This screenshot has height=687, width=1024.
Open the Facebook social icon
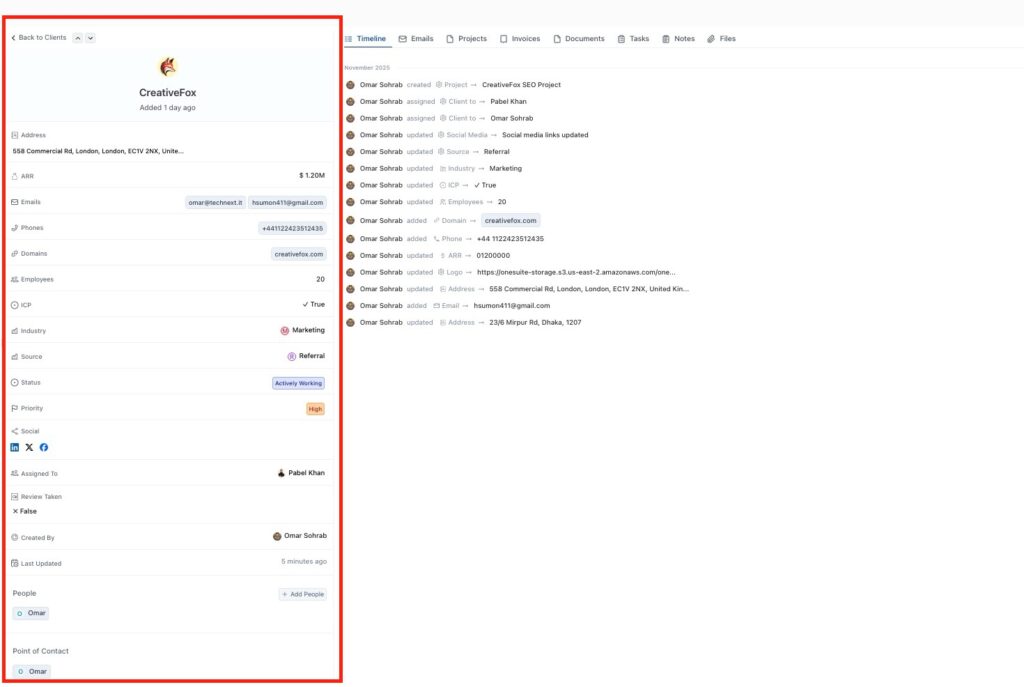coord(43,447)
